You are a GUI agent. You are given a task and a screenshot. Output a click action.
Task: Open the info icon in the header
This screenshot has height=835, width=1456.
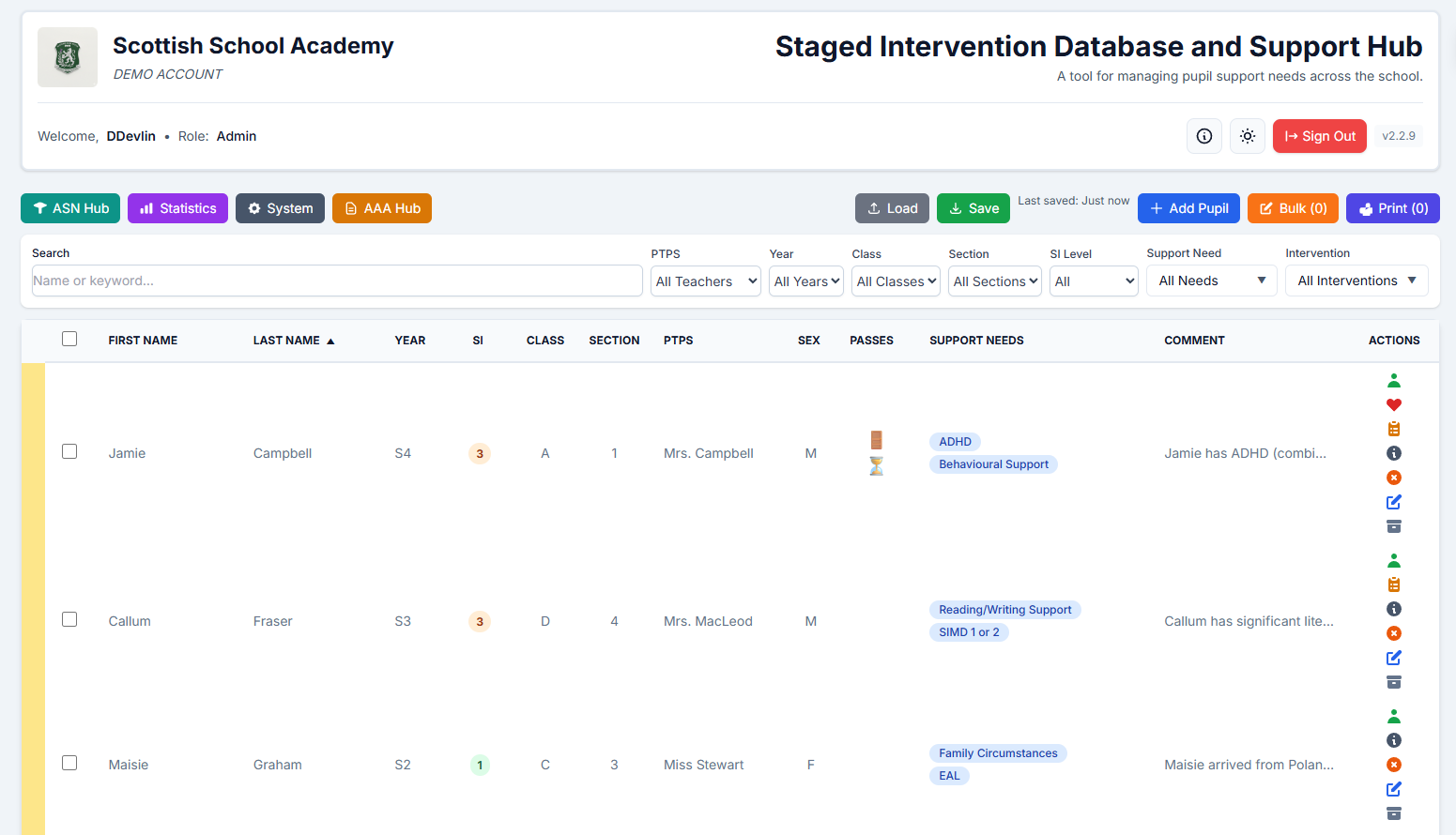(x=1203, y=136)
